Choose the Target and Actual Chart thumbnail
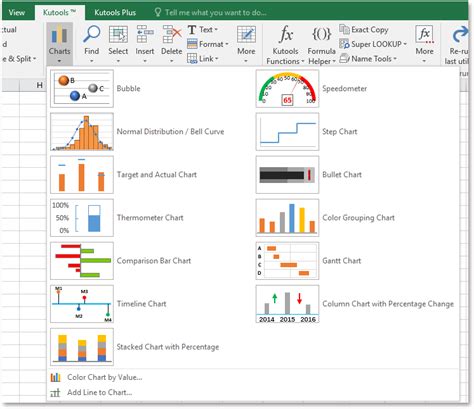Image resolution: width=474 pixels, height=409 pixels. [x=82, y=175]
